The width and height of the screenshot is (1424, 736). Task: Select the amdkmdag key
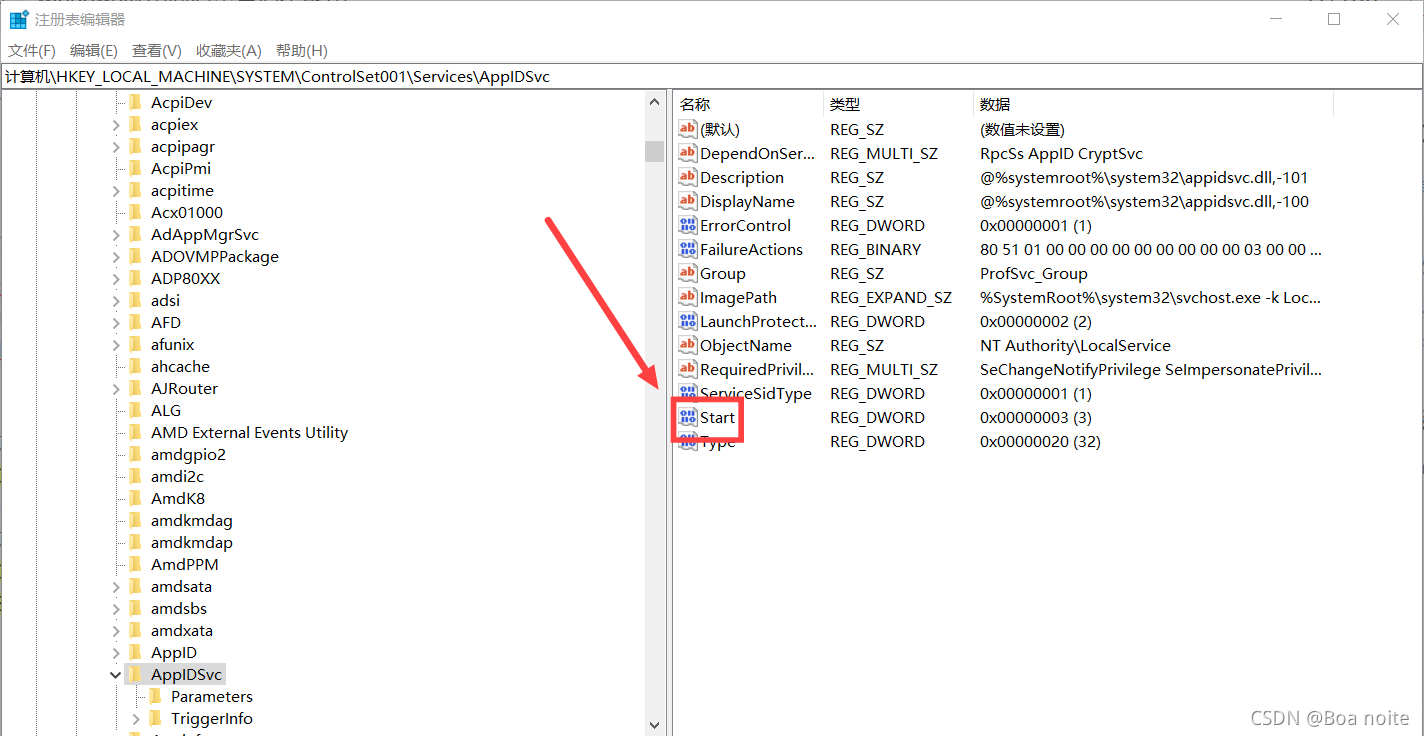(x=192, y=520)
